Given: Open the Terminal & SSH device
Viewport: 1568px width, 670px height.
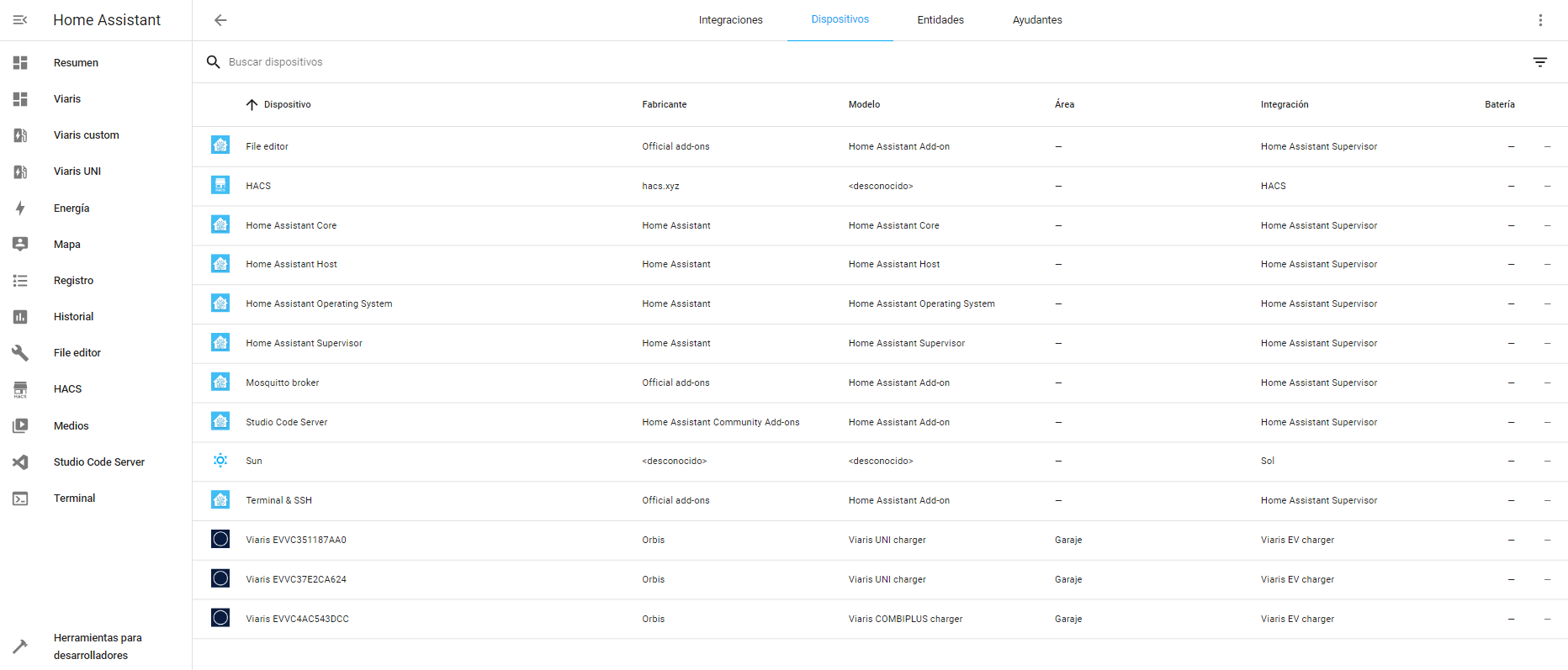Looking at the screenshot, I should (880, 500).
